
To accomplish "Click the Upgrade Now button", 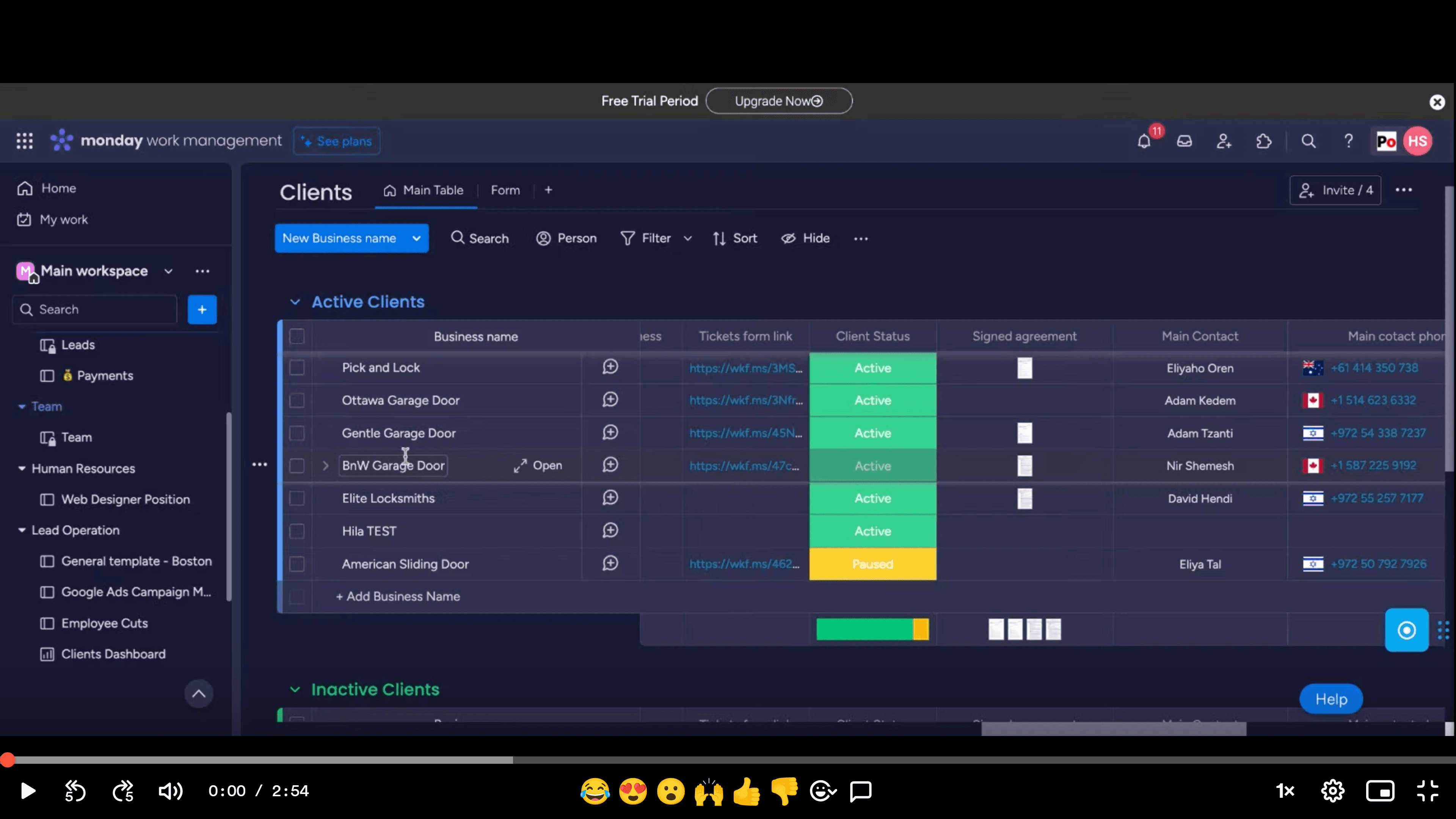I will (x=779, y=101).
